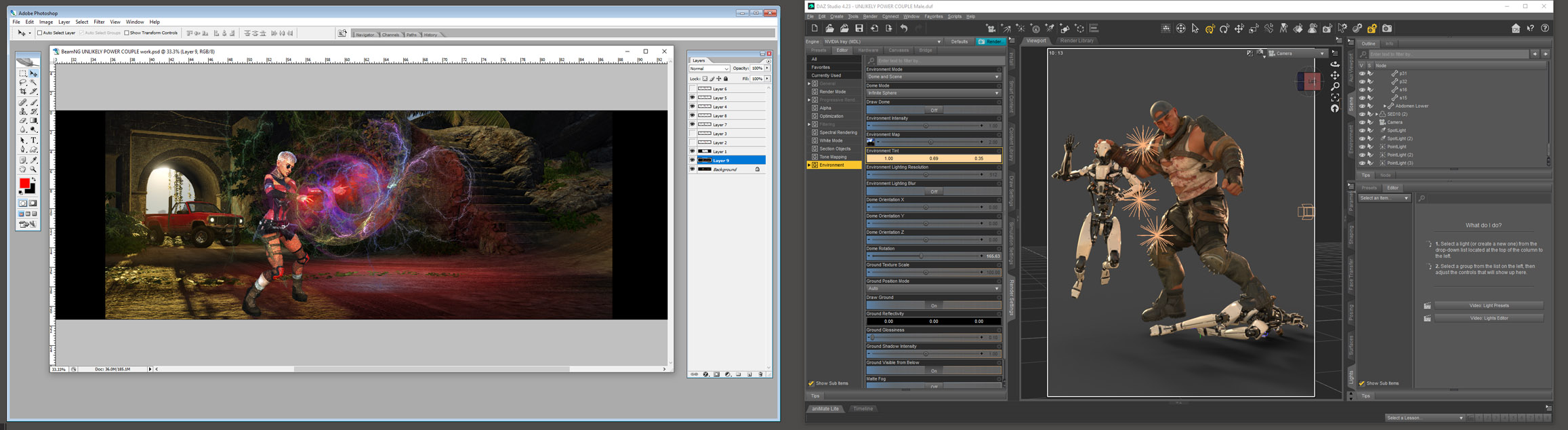Enable Show Transform Controls checkbox
Screen dimensions: 1568x430
127,33
